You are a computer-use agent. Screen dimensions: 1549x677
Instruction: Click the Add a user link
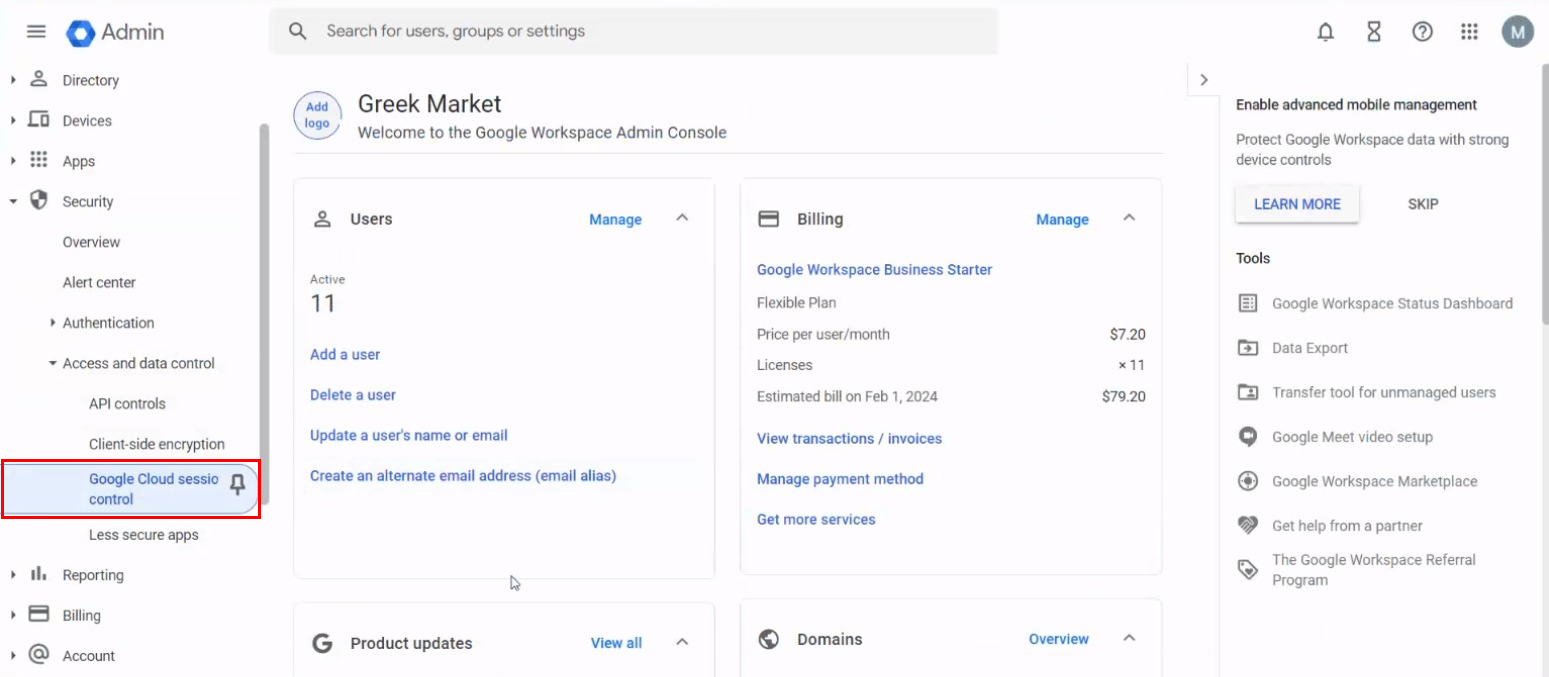click(x=345, y=355)
